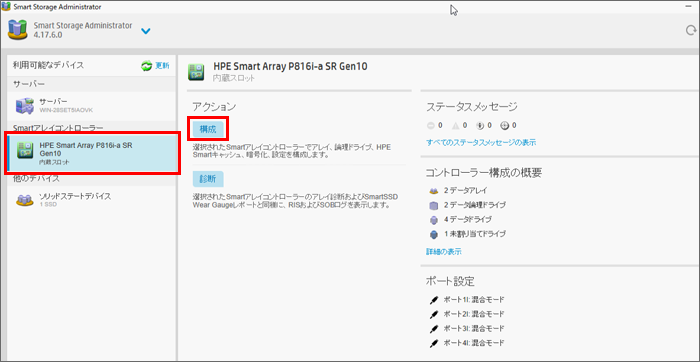Click the Smart Storage Administrator logo icon
The image size is (700, 362).
pyautogui.click(x=17, y=29)
